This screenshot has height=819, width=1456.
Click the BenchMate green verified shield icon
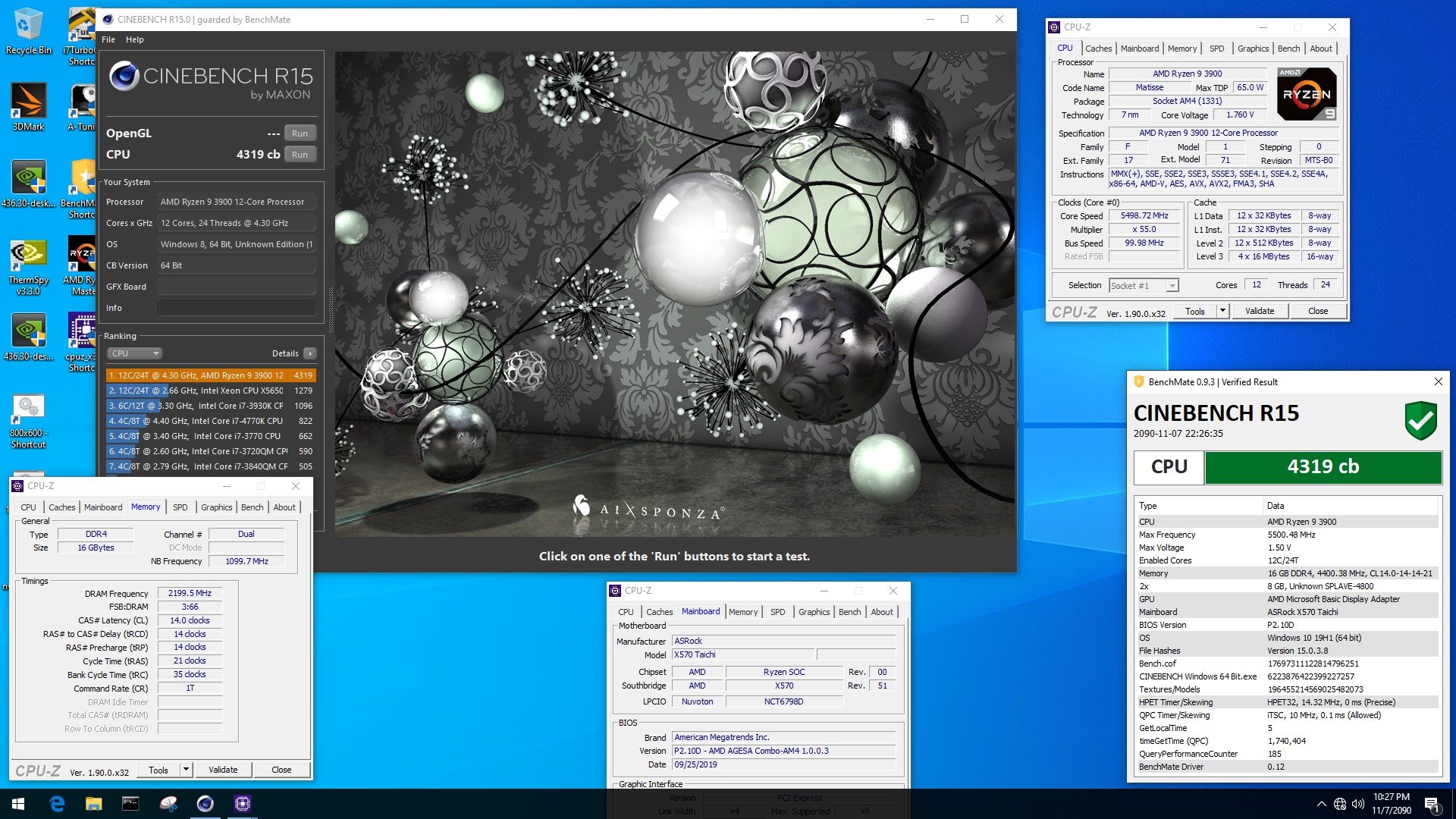pyautogui.click(x=1420, y=421)
